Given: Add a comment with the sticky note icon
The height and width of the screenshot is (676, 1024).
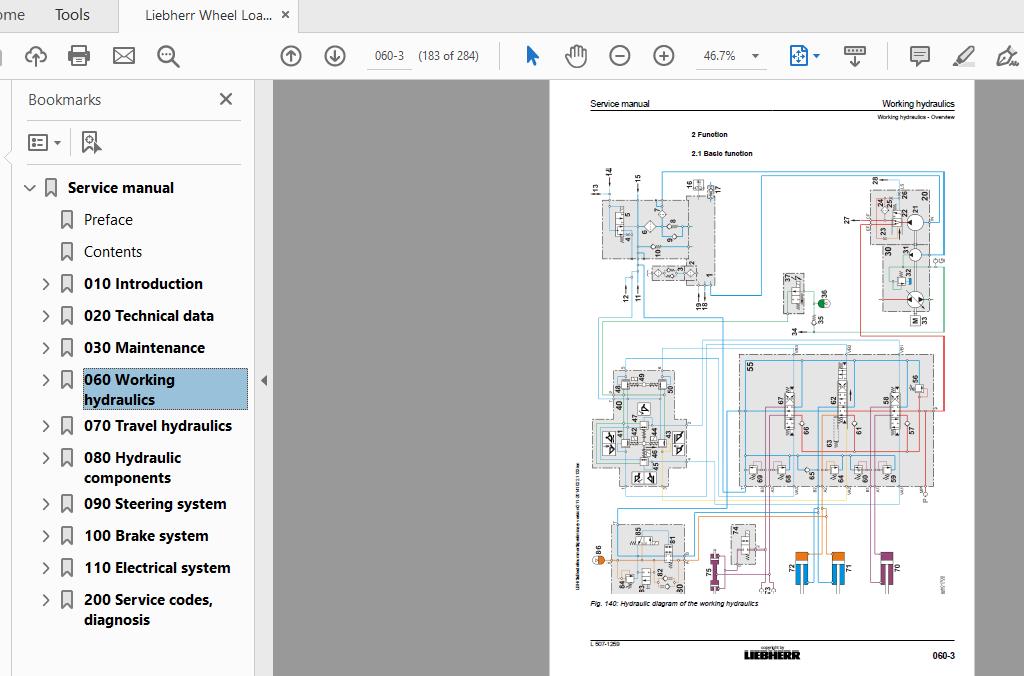Looking at the screenshot, I should (920, 56).
